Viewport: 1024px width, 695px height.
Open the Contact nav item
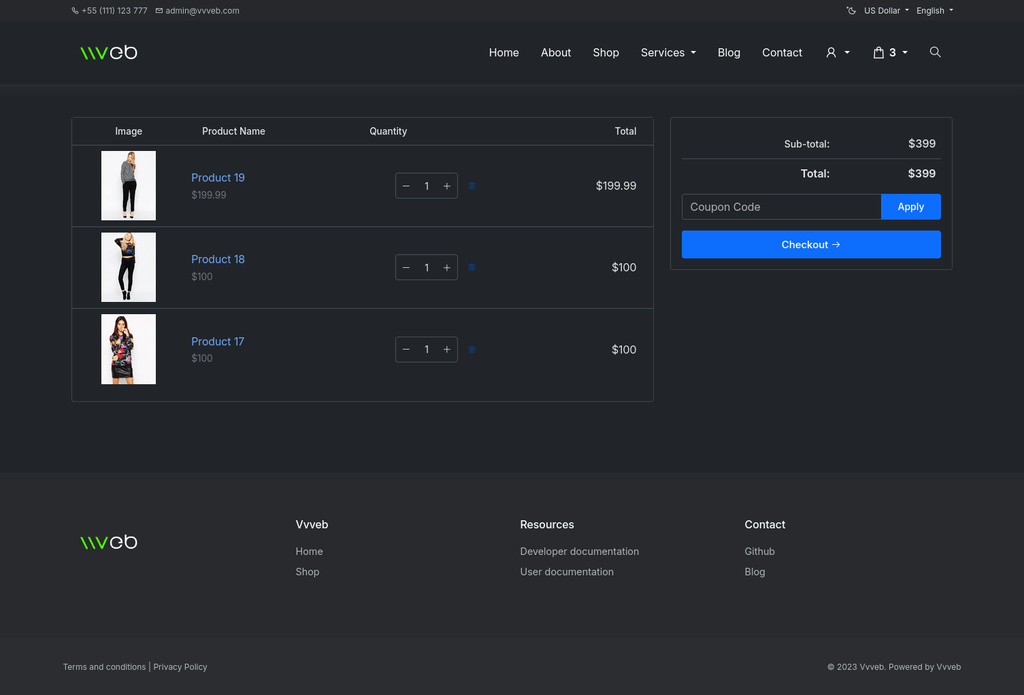coord(782,52)
